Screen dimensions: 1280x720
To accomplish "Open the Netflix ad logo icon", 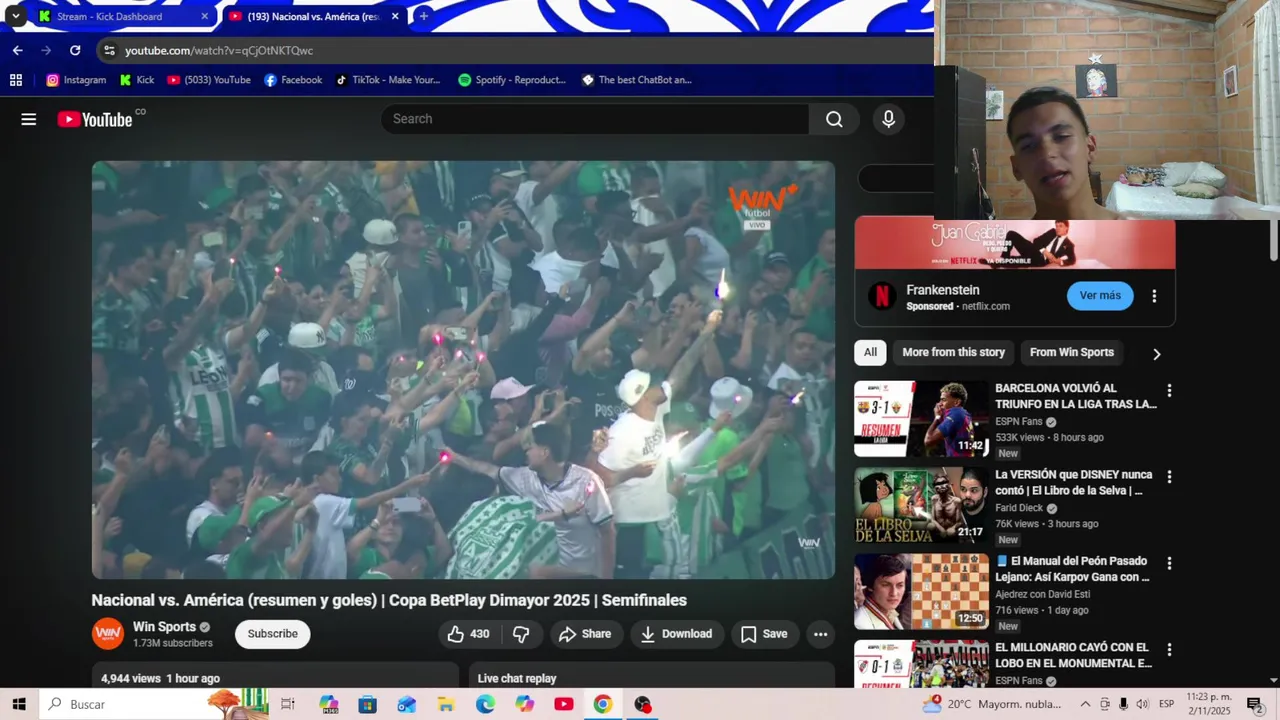I will point(881,296).
